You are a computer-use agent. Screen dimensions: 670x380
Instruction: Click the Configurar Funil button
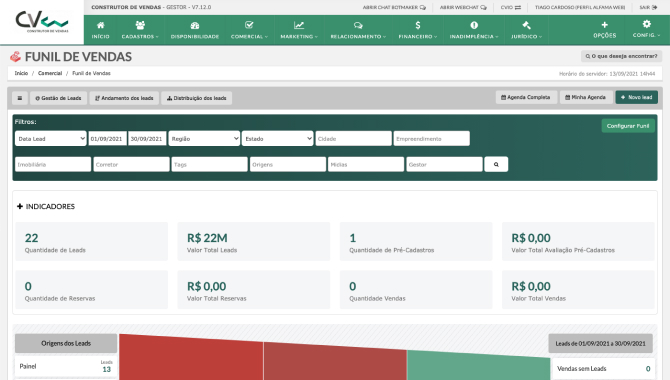[x=628, y=126]
